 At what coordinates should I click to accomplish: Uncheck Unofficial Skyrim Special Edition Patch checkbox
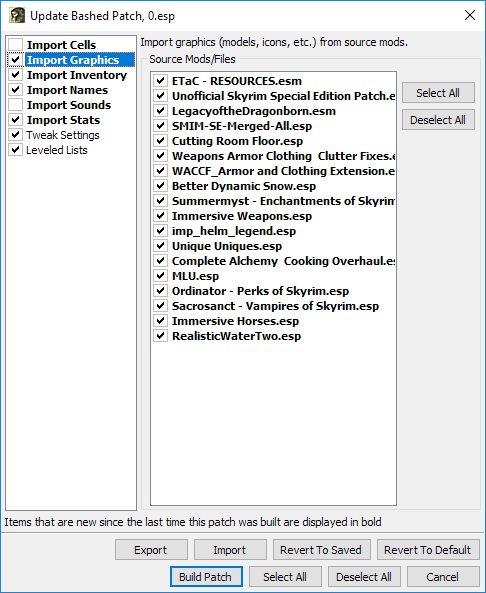pyautogui.click(x=160, y=96)
